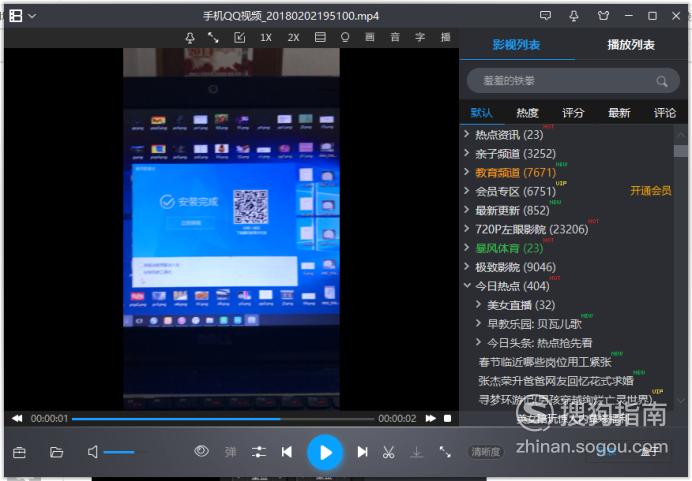Click the notification bell in title bar
The image size is (692, 481).
[574, 16]
